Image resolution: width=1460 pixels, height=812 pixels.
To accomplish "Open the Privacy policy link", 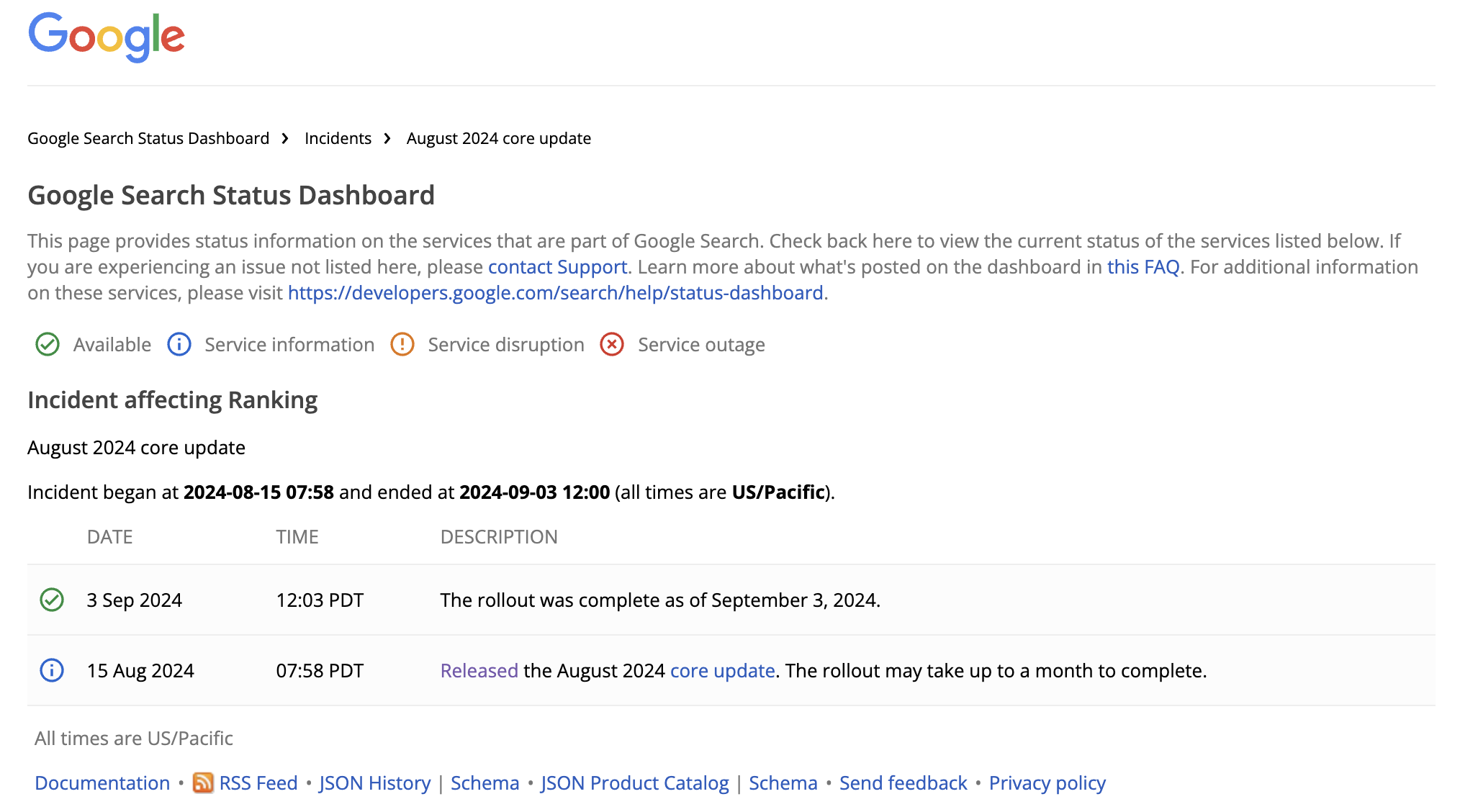I will coord(1047,782).
